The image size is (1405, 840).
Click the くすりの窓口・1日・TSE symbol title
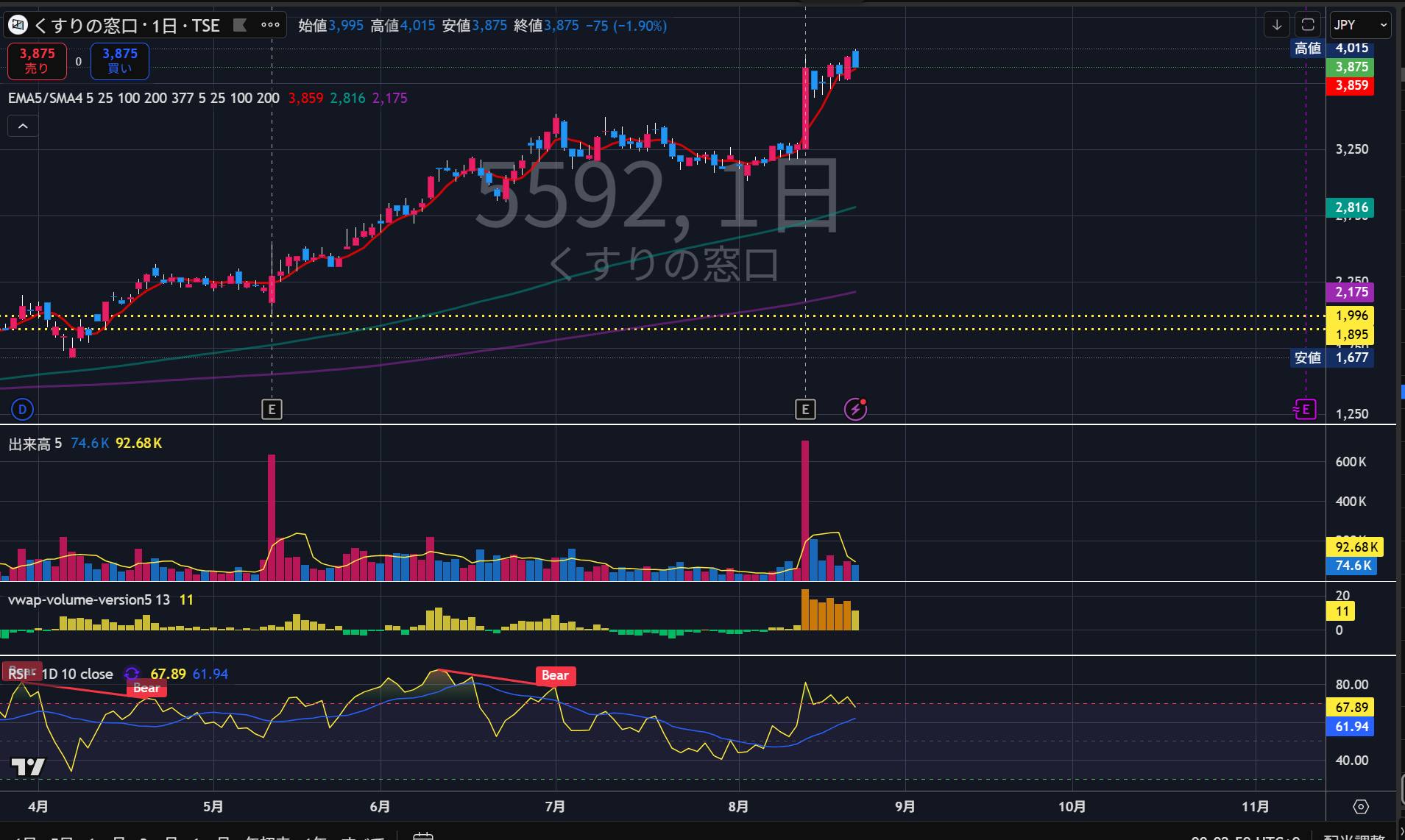(127, 26)
